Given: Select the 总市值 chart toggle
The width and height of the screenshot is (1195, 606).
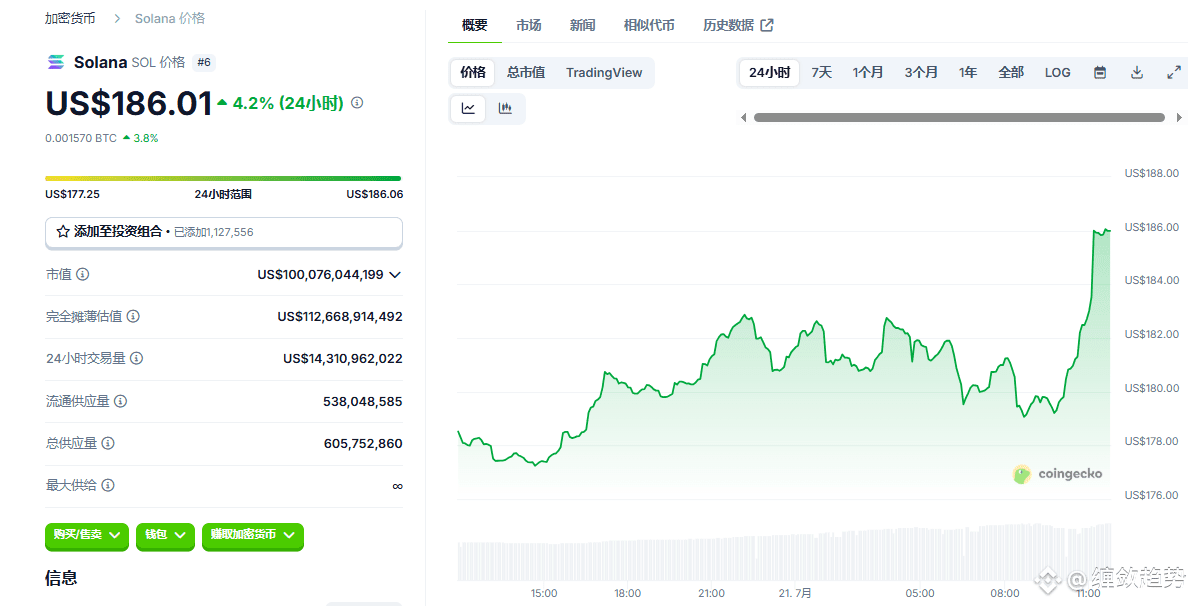Looking at the screenshot, I should click(x=526, y=72).
